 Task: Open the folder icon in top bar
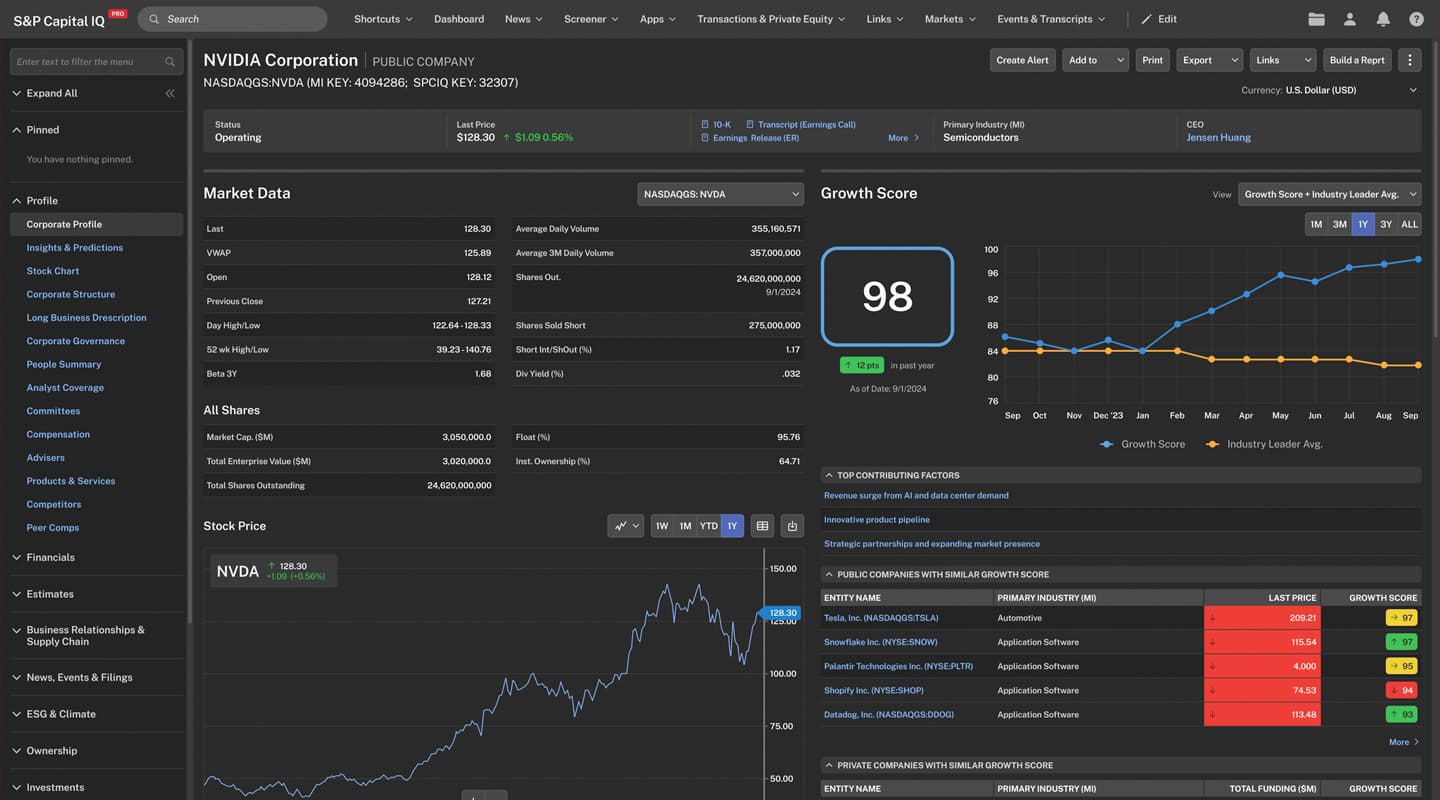click(1316, 19)
